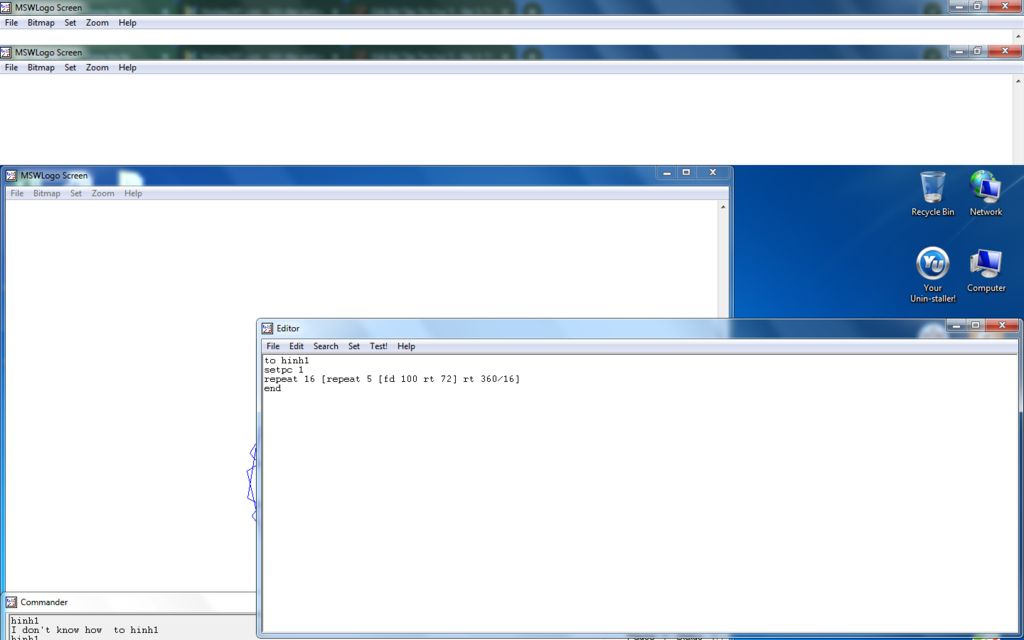Viewport: 1024px width, 640px height.
Task: Open Bitmap menu in second MSWLogo Screen window
Action: 41,67
